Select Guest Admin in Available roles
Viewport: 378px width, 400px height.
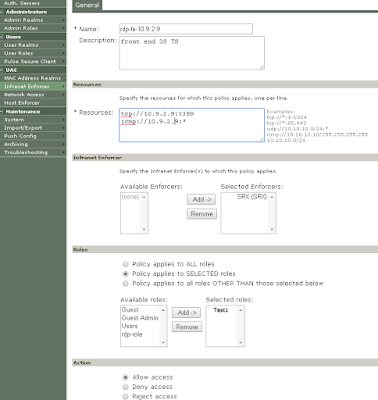[140, 318]
